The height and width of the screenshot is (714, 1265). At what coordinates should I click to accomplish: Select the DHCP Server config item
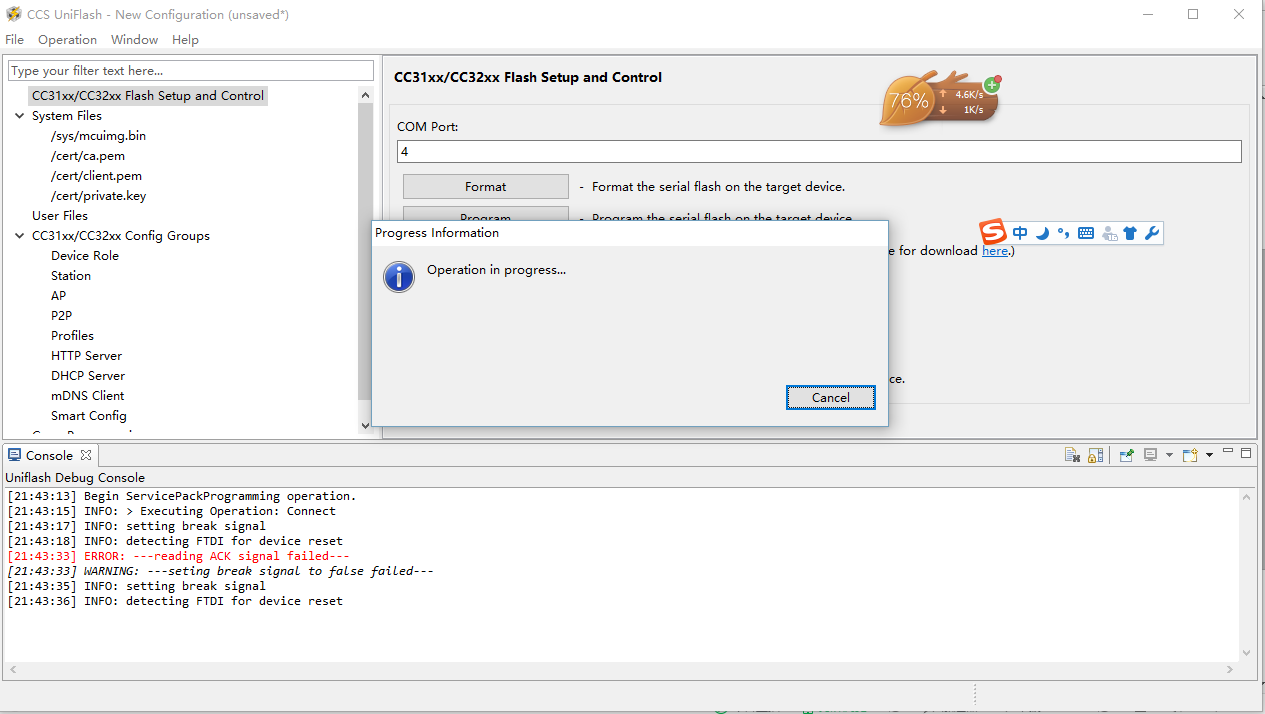(x=88, y=376)
